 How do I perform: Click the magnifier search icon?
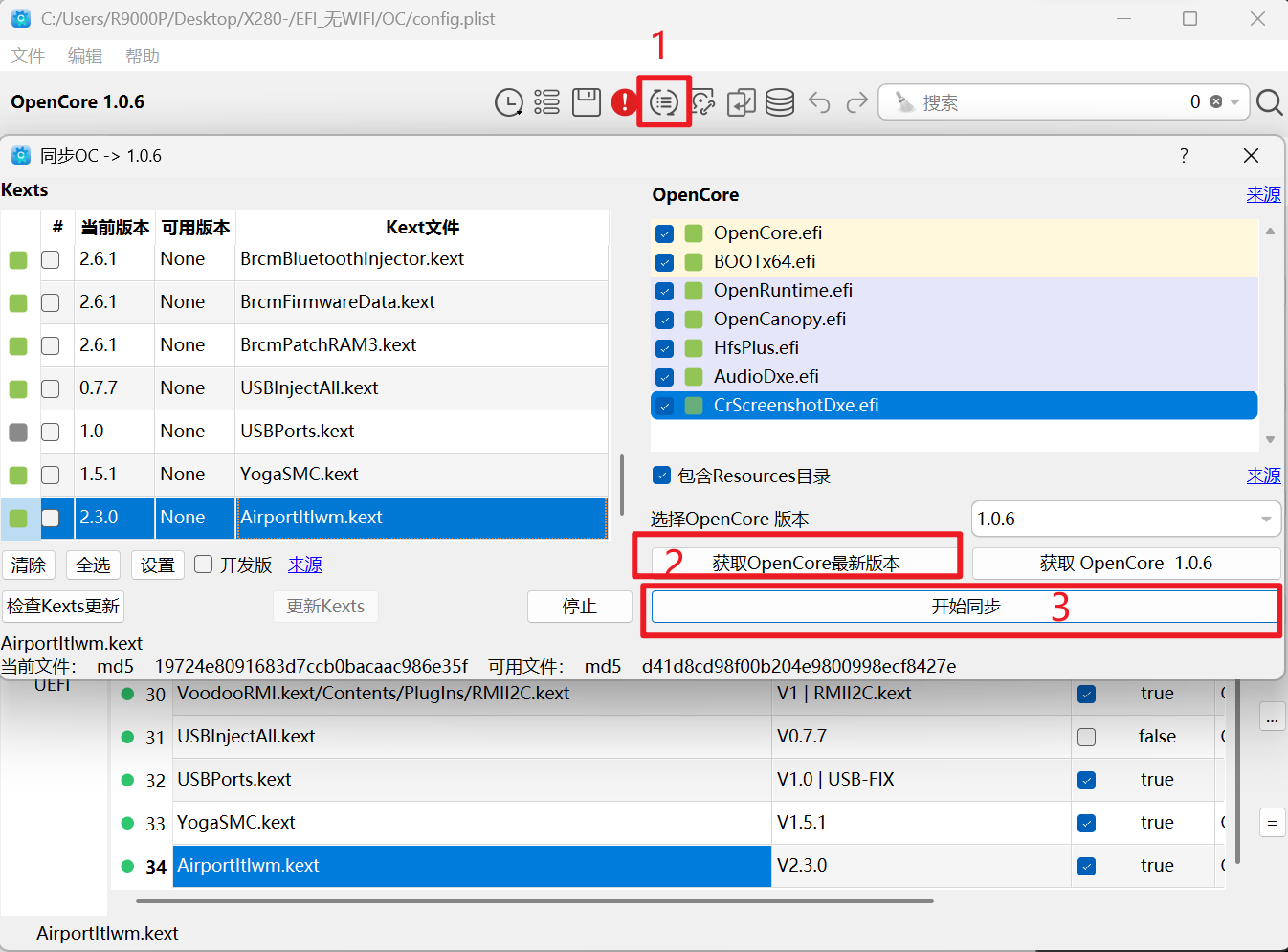coord(1269,102)
